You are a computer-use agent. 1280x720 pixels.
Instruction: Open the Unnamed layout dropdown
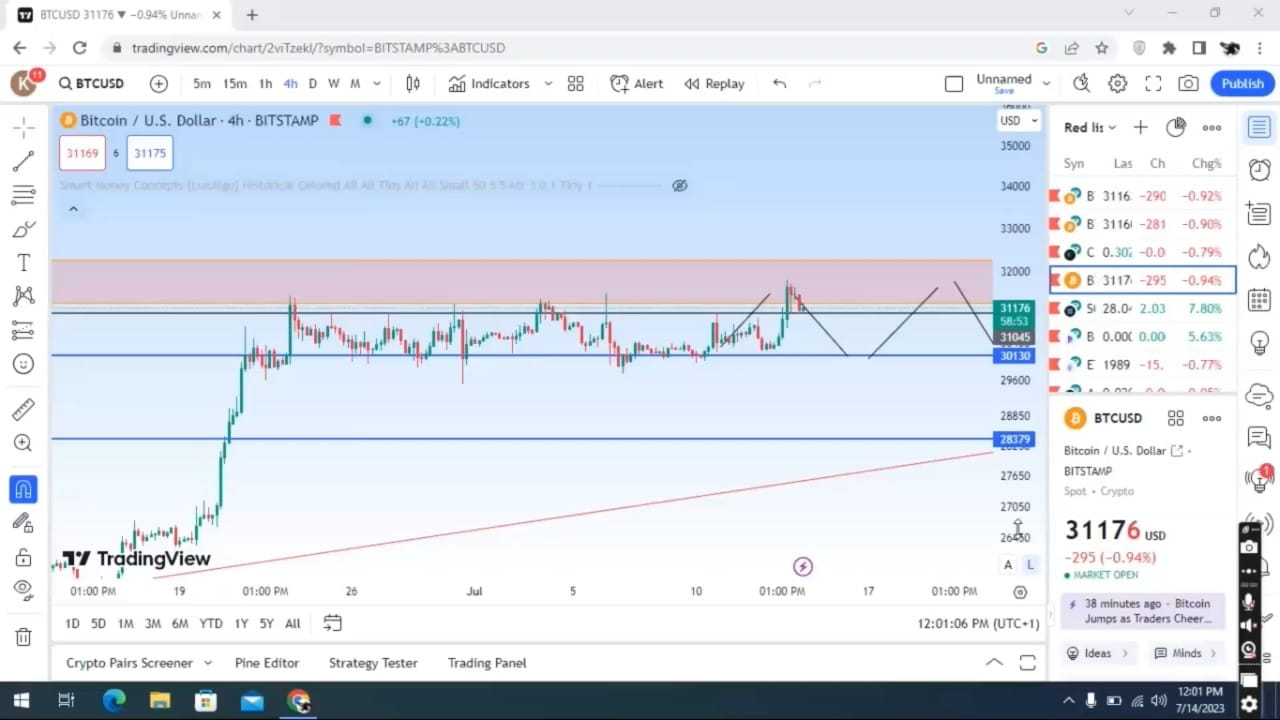1046,83
